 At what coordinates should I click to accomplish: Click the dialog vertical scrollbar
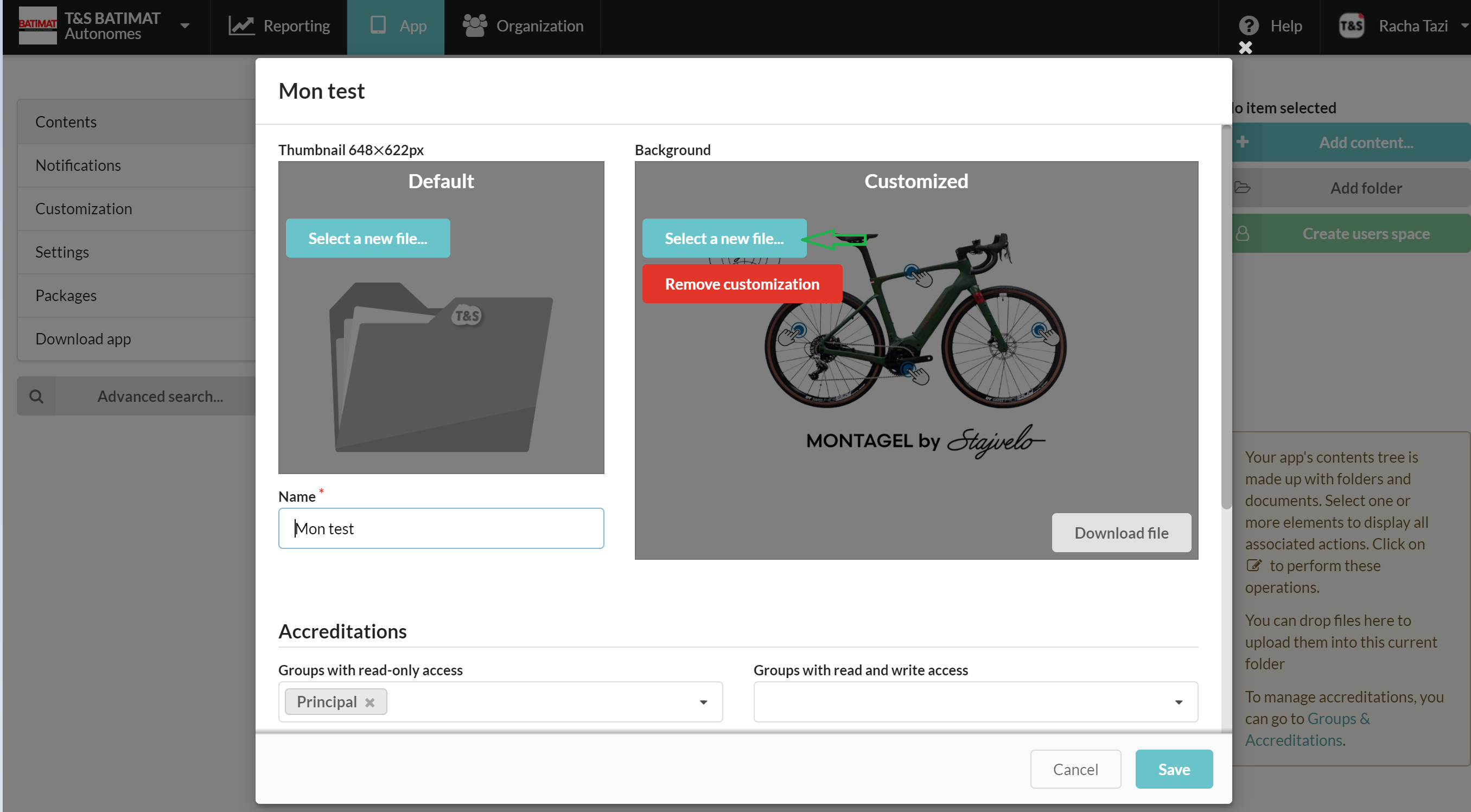(1226, 317)
